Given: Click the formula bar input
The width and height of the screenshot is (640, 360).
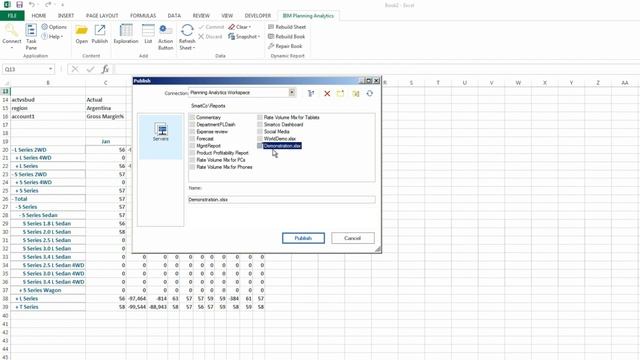Looking at the screenshot, I should click(x=376, y=69).
